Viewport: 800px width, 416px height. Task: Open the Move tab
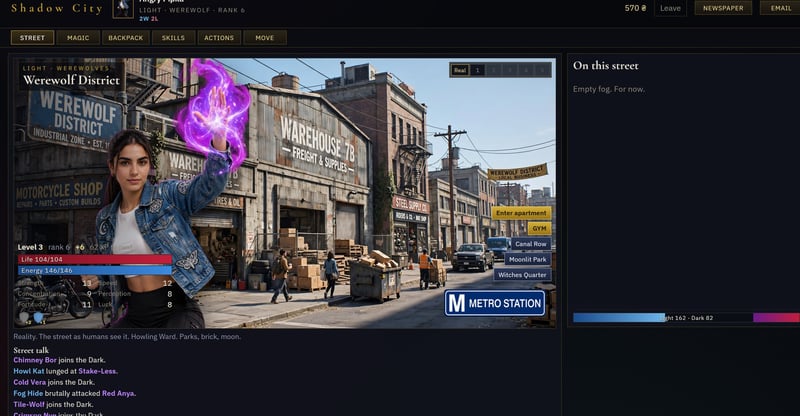pyautogui.click(x=264, y=38)
